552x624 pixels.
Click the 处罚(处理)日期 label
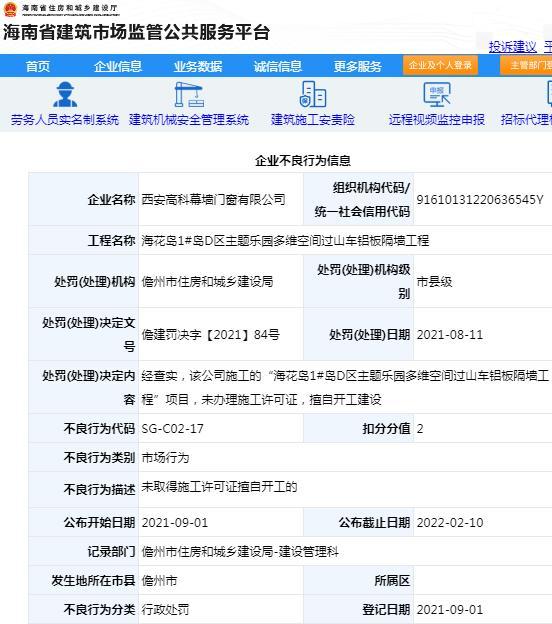[370, 335]
